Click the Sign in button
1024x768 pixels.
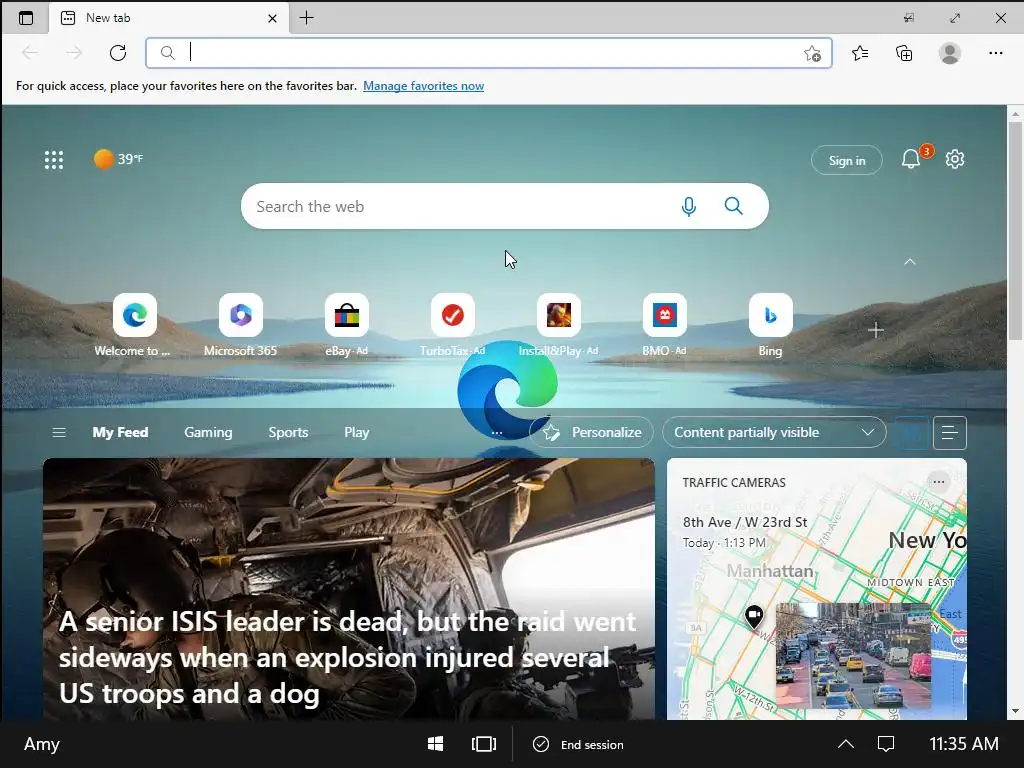point(846,160)
